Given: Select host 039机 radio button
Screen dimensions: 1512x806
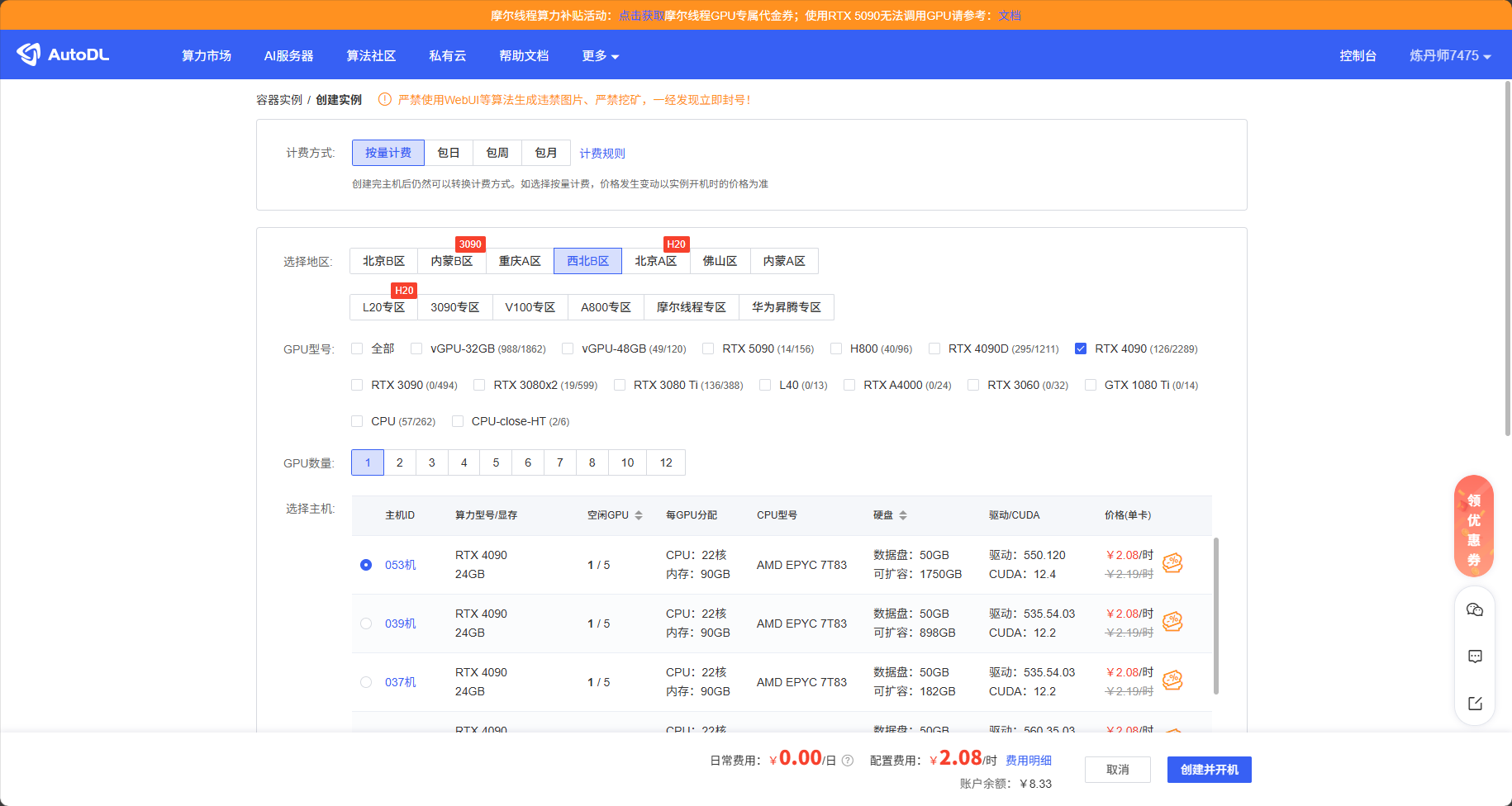Looking at the screenshot, I should pos(366,623).
